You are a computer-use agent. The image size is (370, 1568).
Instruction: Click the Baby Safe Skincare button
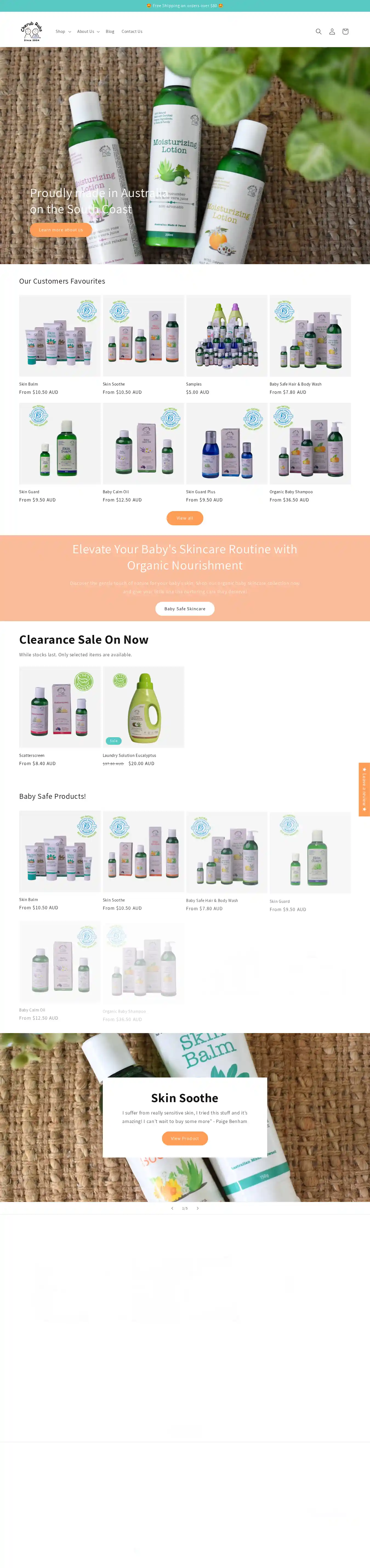pyautogui.click(x=185, y=609)
